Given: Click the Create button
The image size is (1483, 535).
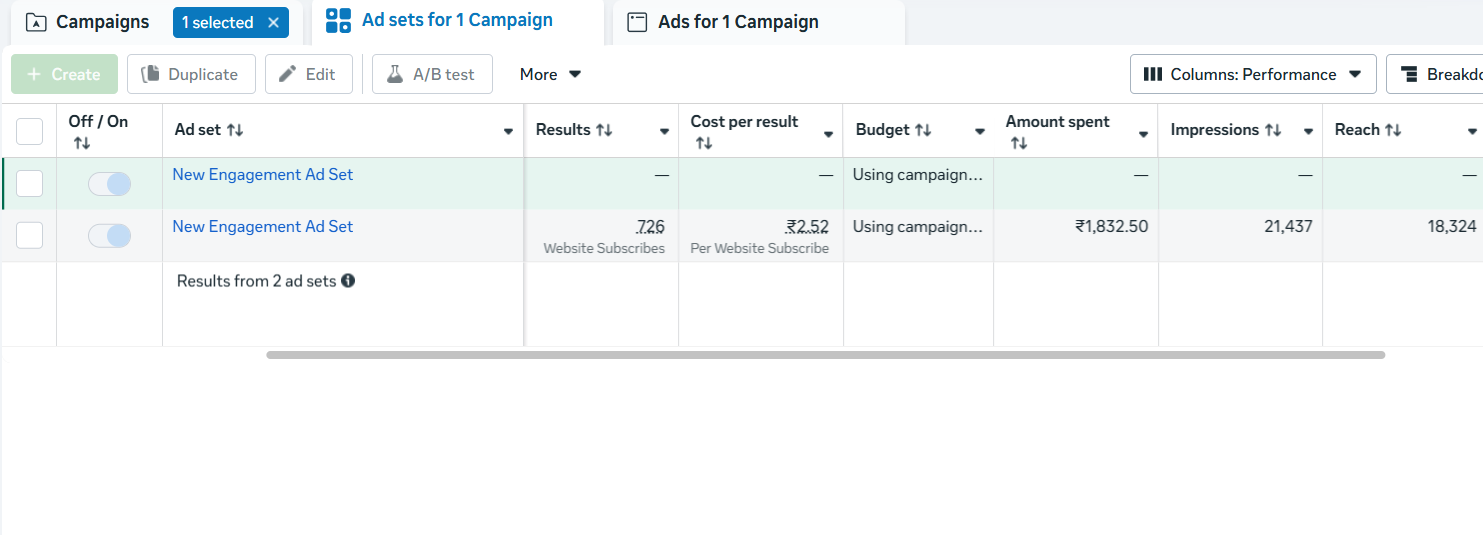Looking at the screenshot, I should click(64, 74).
